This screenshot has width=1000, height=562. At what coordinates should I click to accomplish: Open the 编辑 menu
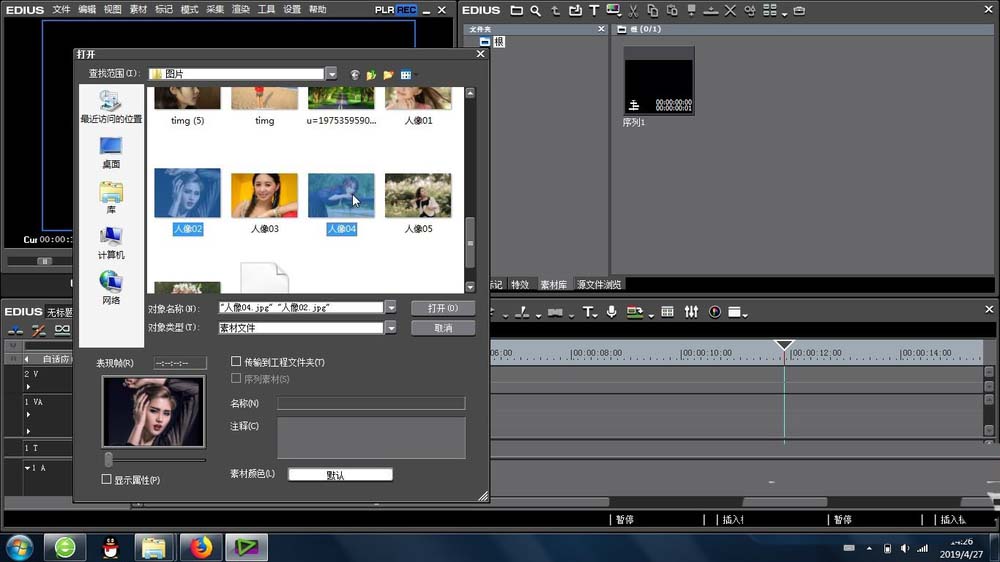(x=87, y=10)
